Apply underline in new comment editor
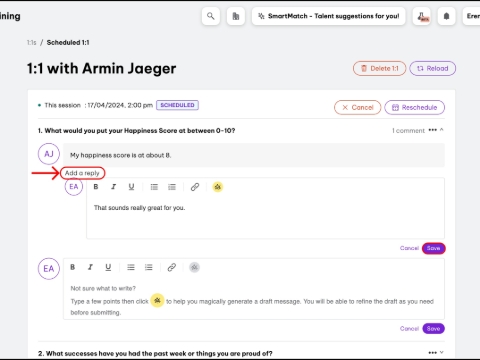Viewport: 480px width, 360px height. click(x=108, y=267)
